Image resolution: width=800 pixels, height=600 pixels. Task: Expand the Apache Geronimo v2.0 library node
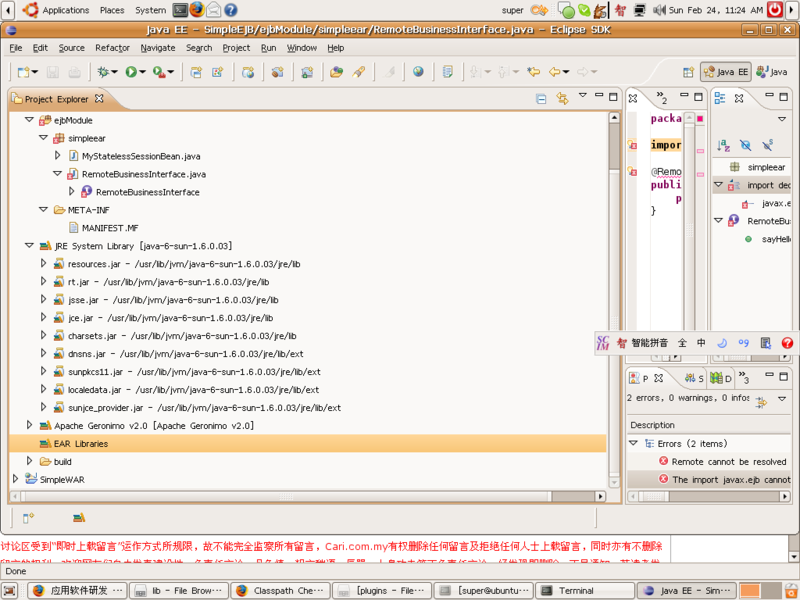click(29, 425)
